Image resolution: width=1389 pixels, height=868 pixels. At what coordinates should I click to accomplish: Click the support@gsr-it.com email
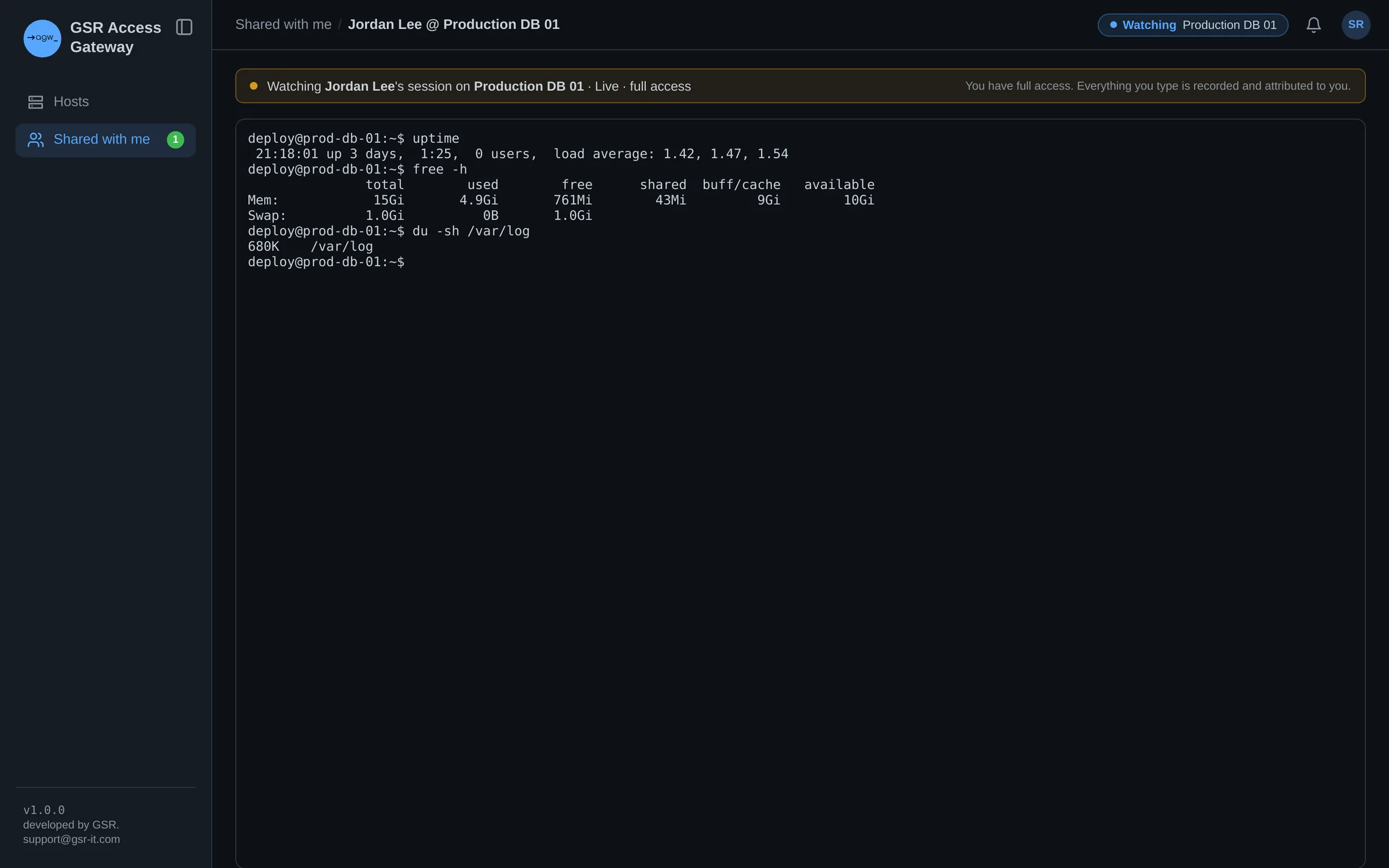[x=72, y=840]
